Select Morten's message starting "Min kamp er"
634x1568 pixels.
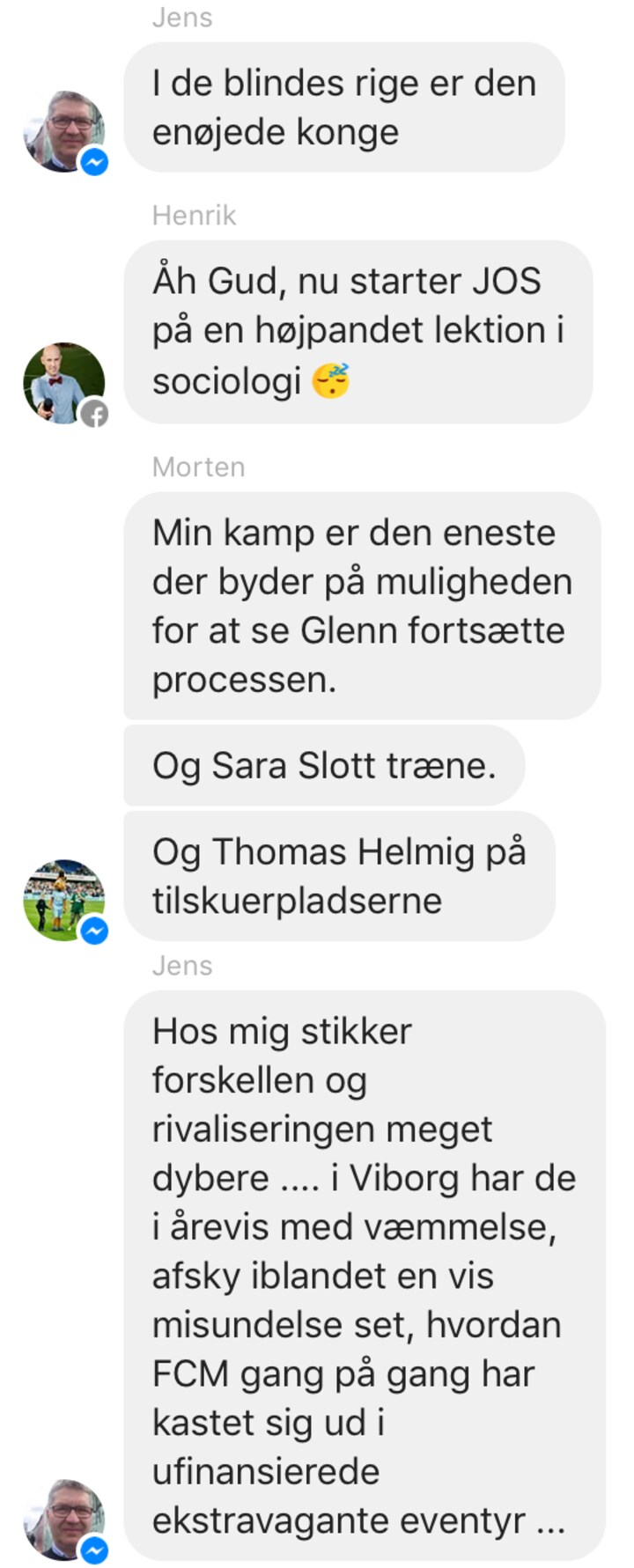coord(362,606)
